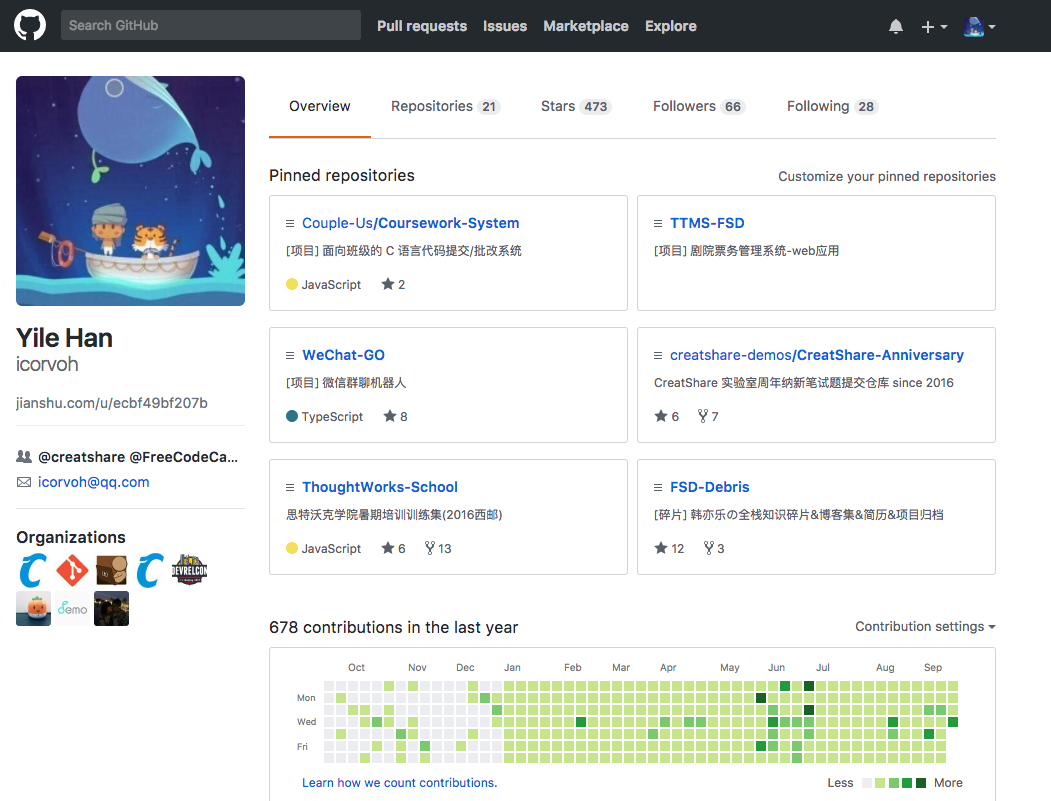This screenshot has height=801, width=1051.
Task: Click the star icon on CreatShare-Anniversary card
Action: tap(661, 416)
